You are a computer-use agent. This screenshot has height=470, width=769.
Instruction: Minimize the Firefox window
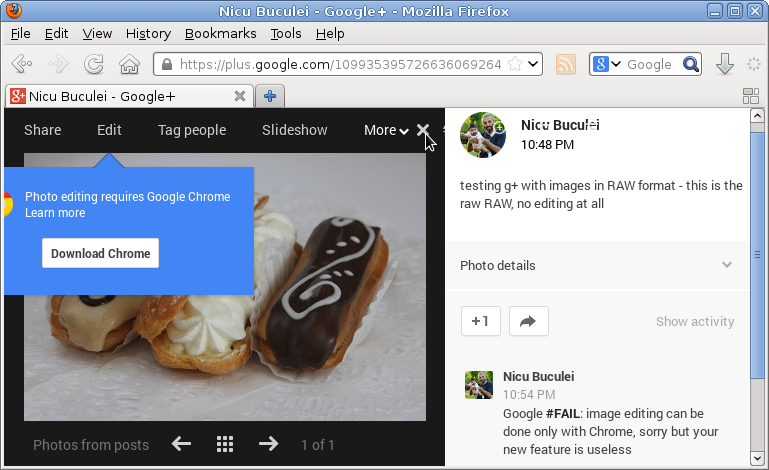click(715, 11)
